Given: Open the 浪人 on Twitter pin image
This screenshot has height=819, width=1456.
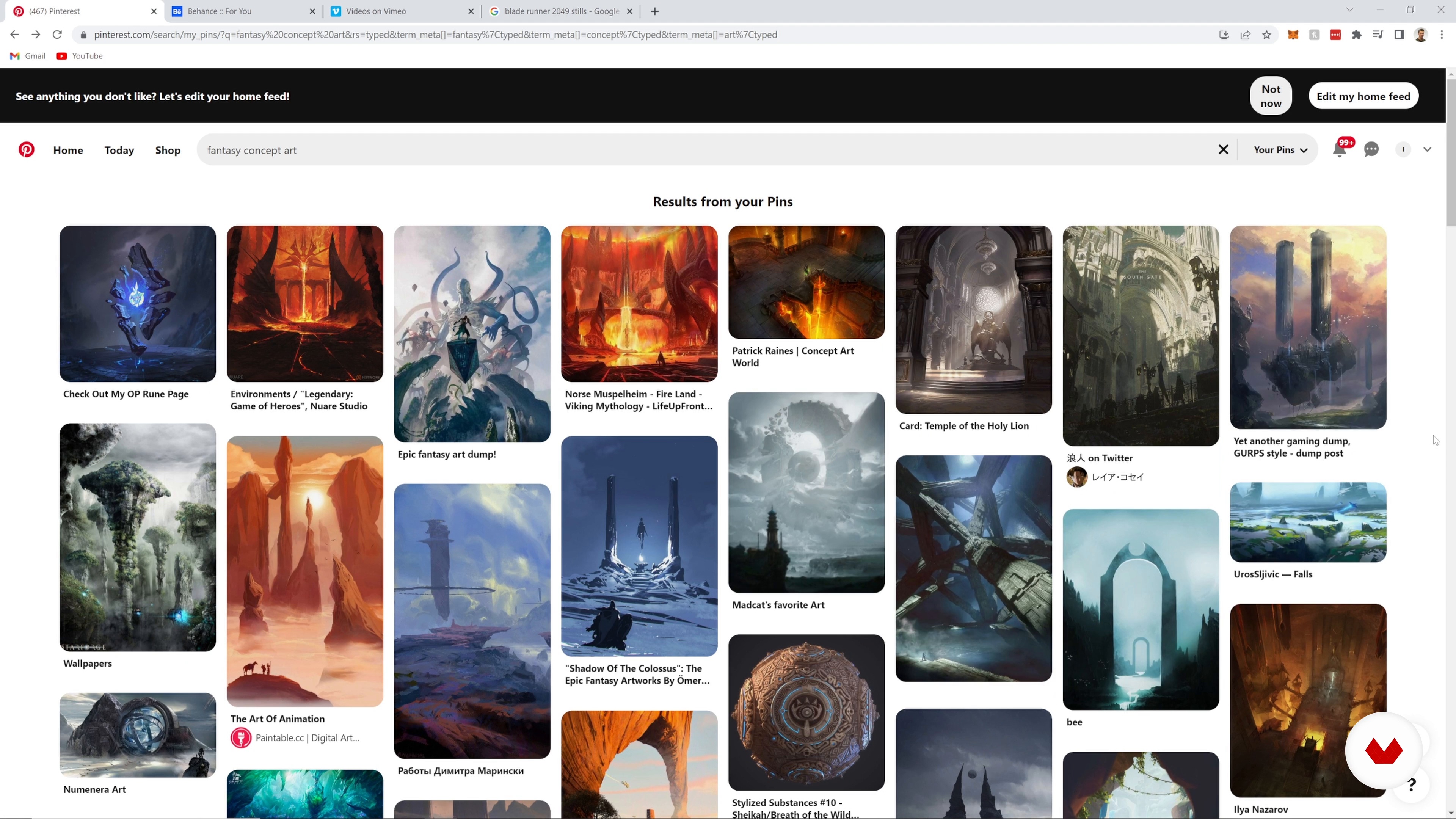Looking at the screenshot, I should pyautogui.click(x=1141, y=336).
